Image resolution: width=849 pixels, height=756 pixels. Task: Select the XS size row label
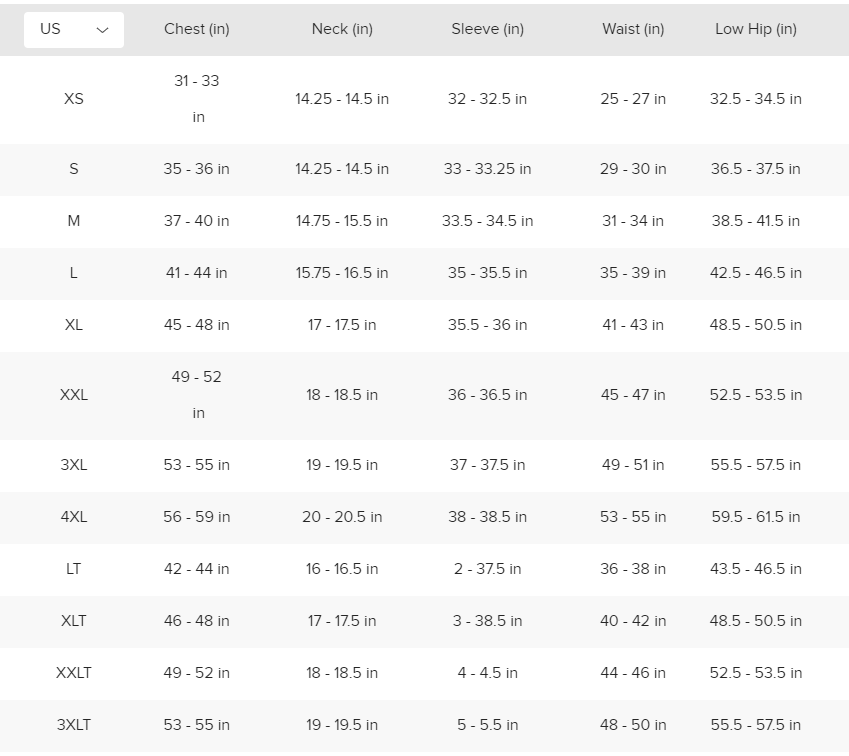click(x=74, y=99)
